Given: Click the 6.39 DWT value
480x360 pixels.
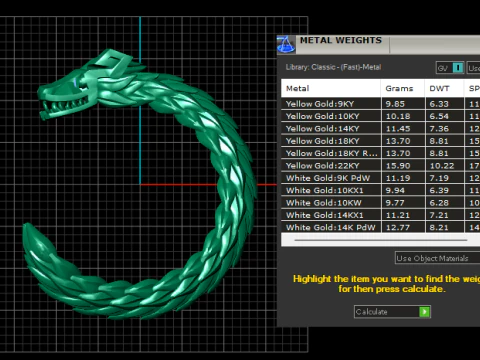Looking at the screenshot, I should pyautogui.click(x=439, y=190).
